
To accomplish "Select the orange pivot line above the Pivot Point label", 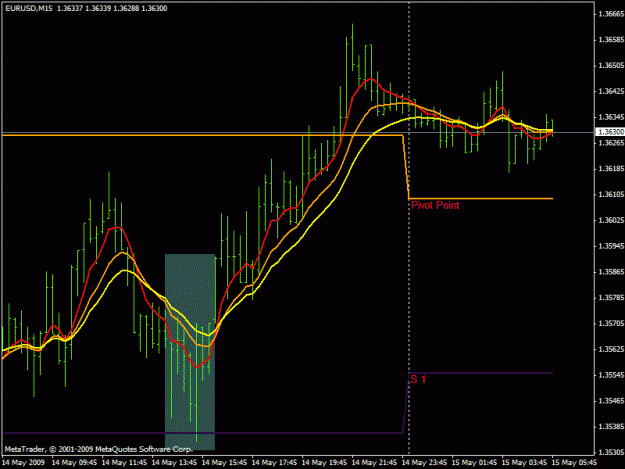I will pyautogui.click(x=481, y=198).
